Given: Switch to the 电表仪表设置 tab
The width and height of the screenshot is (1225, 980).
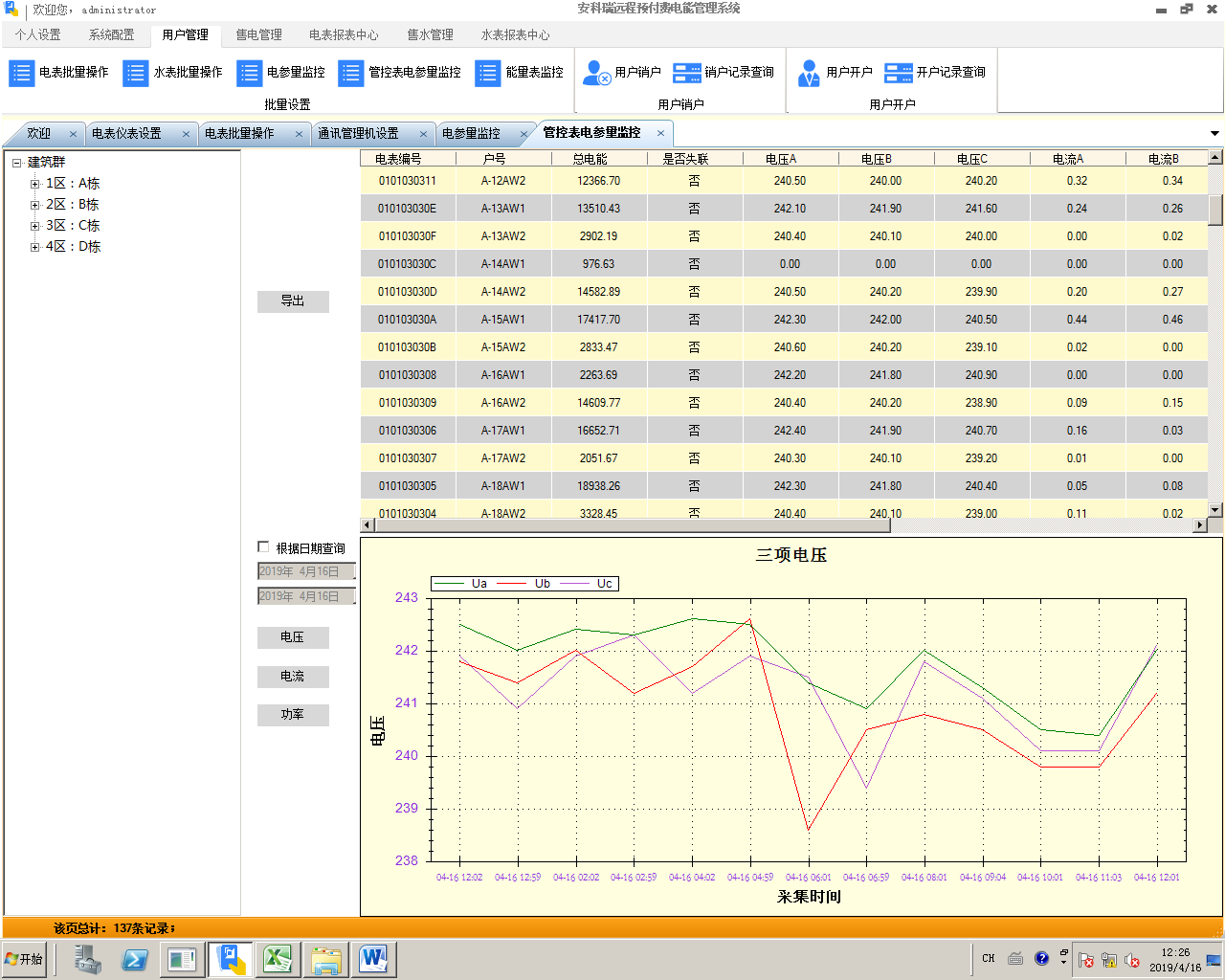Looking at the screenshot, I should tap(126, 134).
